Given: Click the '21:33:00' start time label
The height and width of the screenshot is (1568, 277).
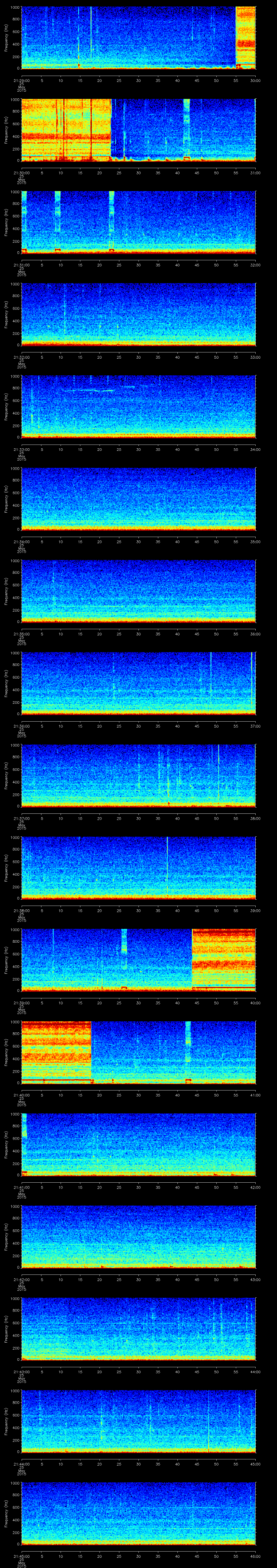Looking at the screenshot, I should [21, 450].
